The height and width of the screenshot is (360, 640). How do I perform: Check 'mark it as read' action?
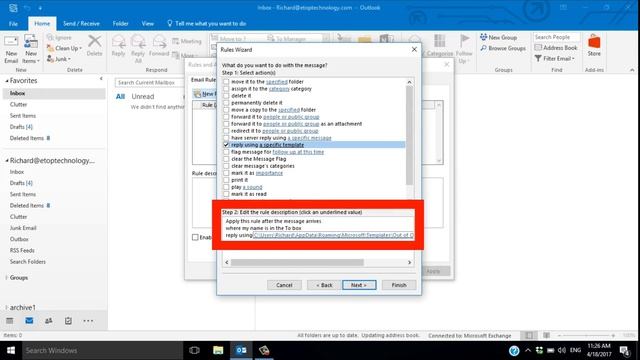(226, 194)
